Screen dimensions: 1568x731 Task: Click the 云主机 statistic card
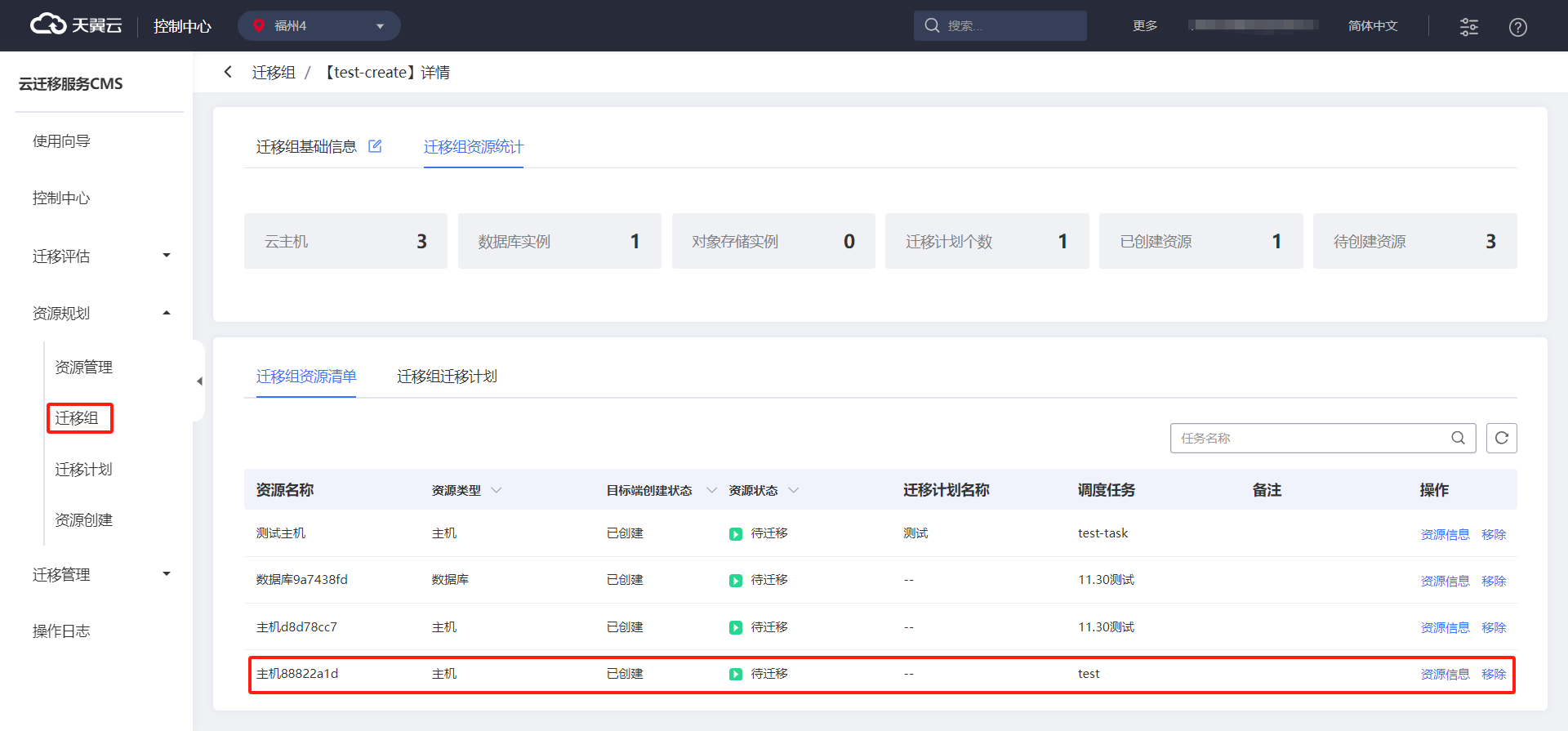[345, 241]
